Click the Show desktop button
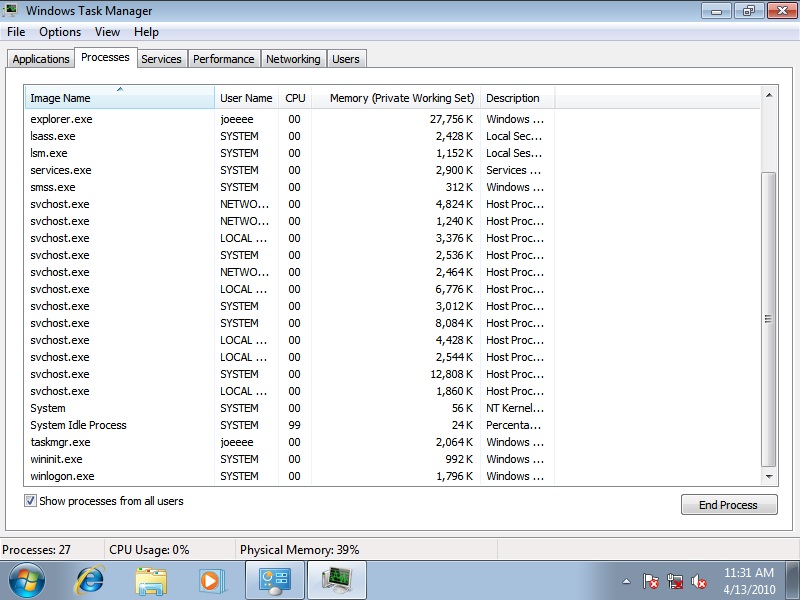 (793, 580)
